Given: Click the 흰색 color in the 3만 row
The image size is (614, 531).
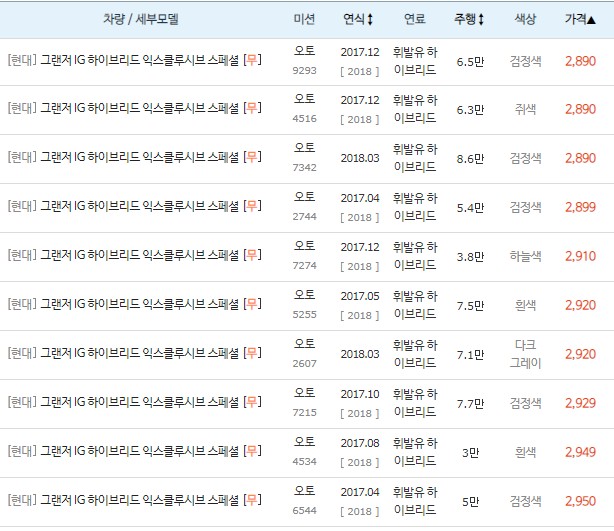Looking at the screenshot, I should (x=525, y=452).
